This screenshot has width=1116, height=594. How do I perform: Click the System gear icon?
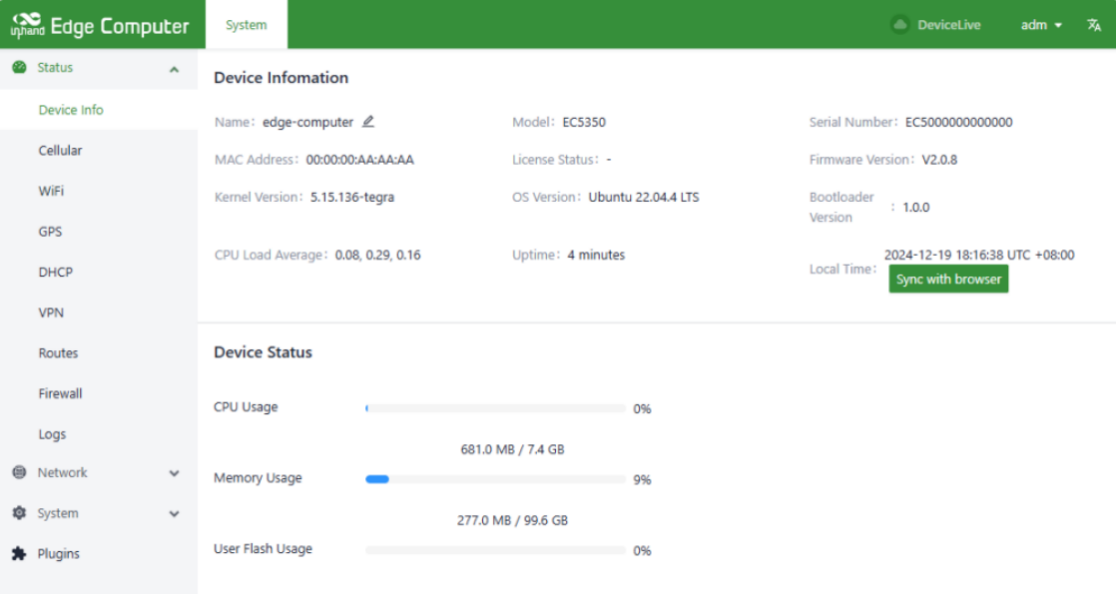19,513
